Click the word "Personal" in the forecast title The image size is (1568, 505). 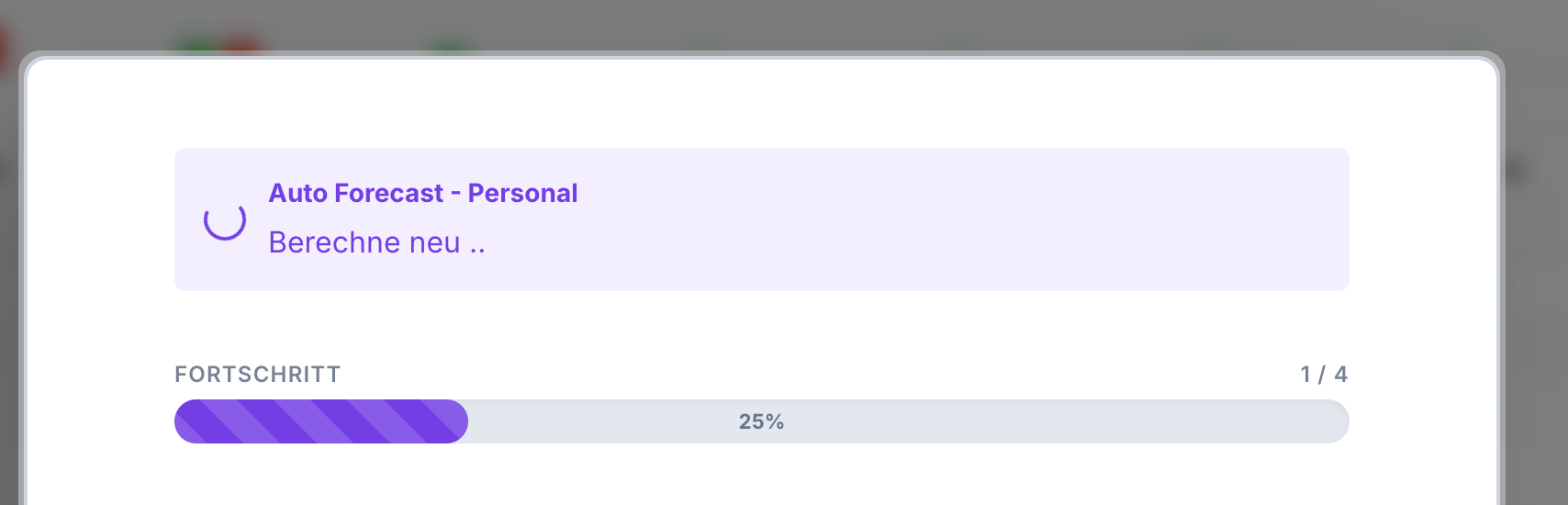point(522,193)
